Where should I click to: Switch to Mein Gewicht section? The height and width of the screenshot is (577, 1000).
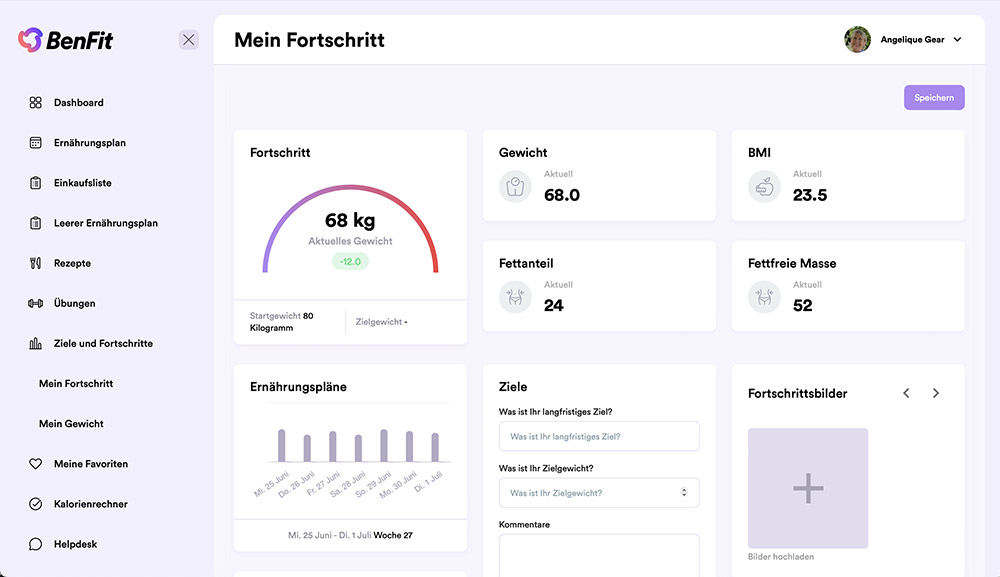click(70, 423)
